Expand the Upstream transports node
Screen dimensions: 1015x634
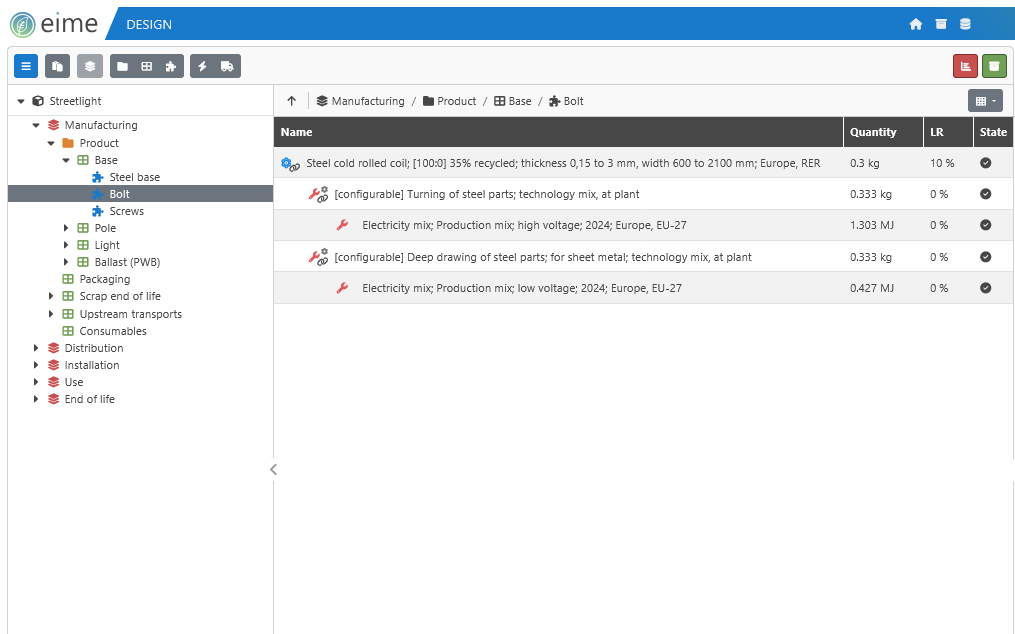tap(50, 314)
